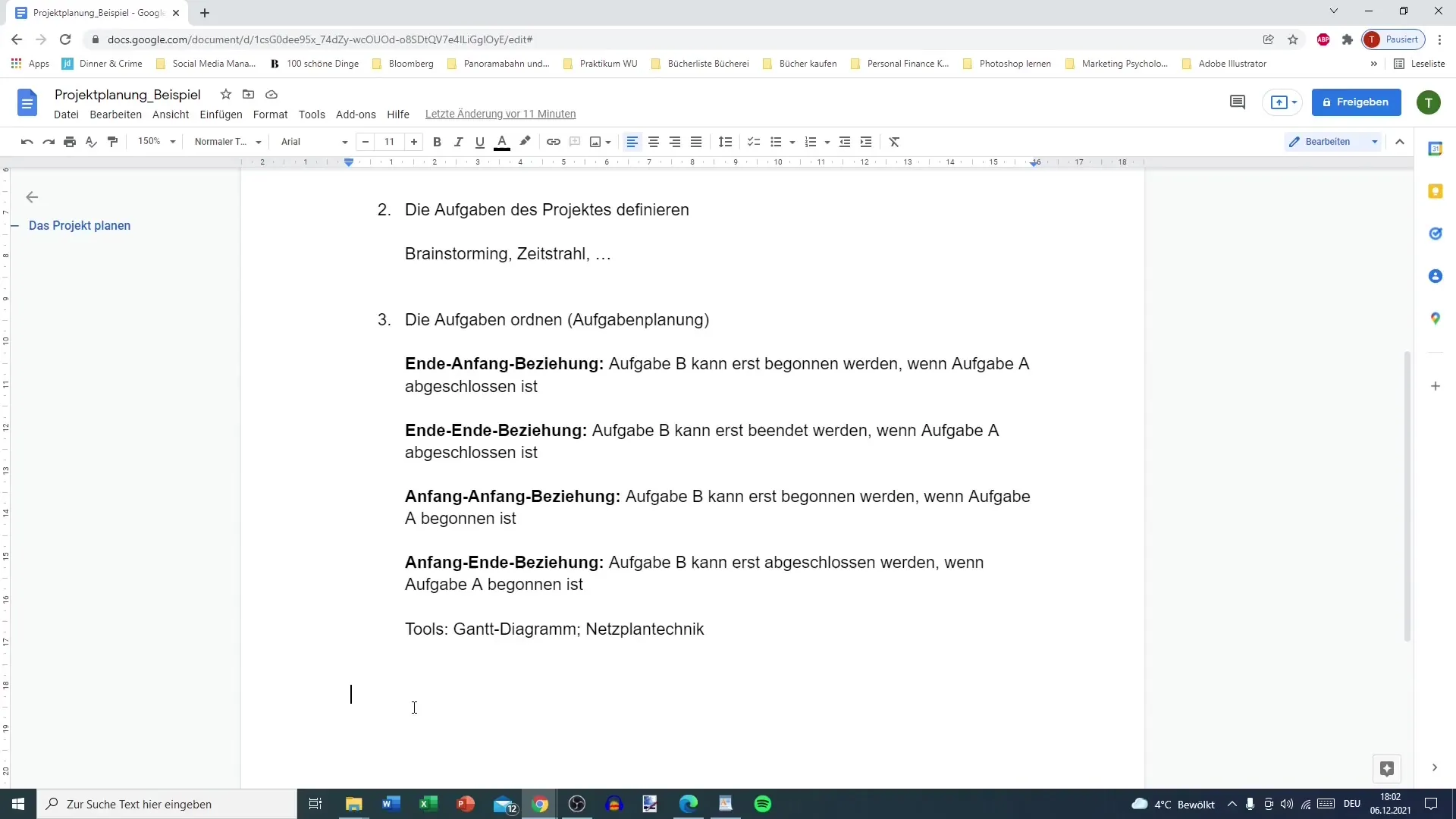Click the Underline formatting icon
Image resolution: width=1456 pixels, height=819 pixels.
click(480, 141)
